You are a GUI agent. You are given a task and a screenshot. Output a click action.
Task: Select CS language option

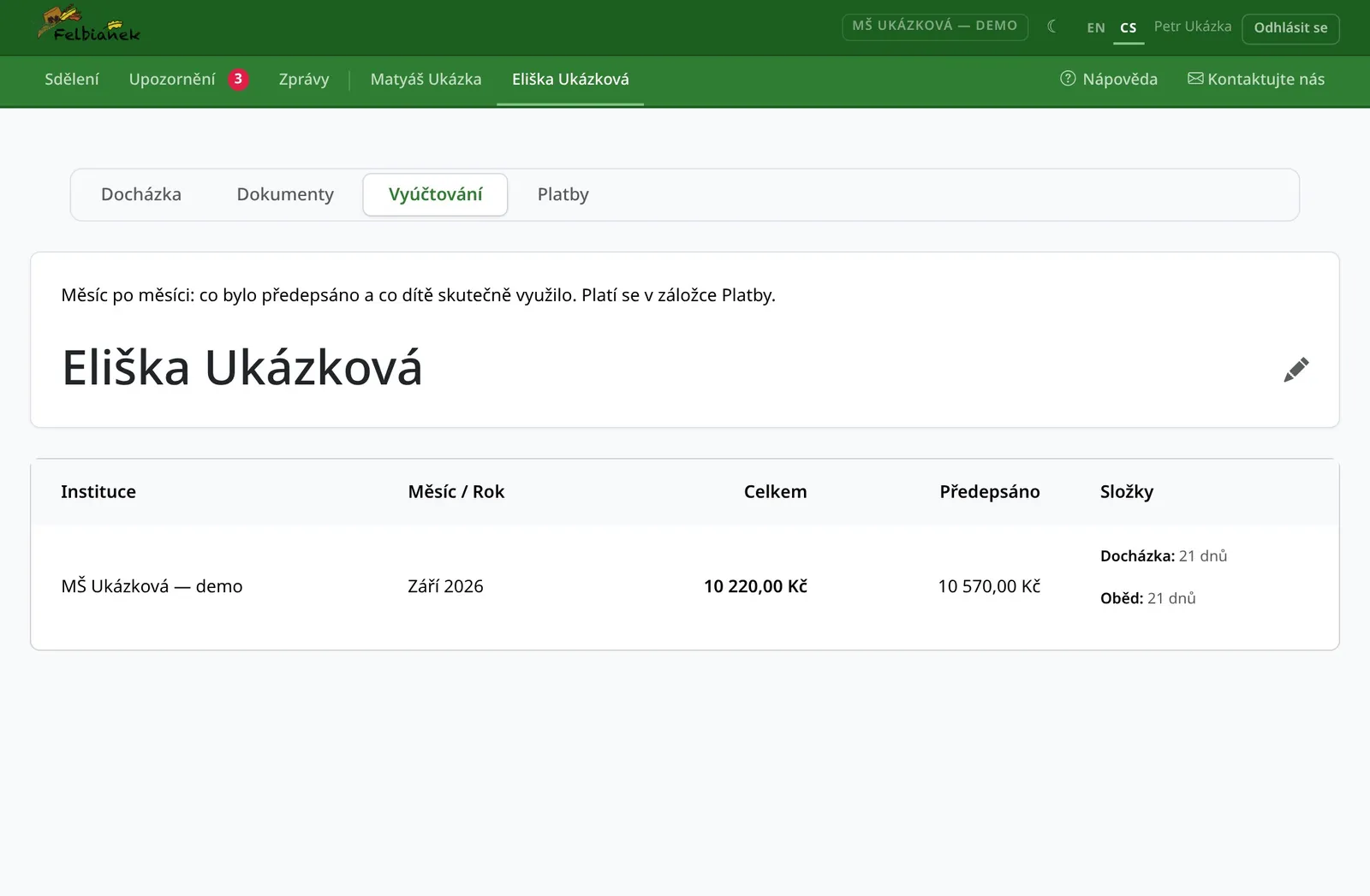1129,27
